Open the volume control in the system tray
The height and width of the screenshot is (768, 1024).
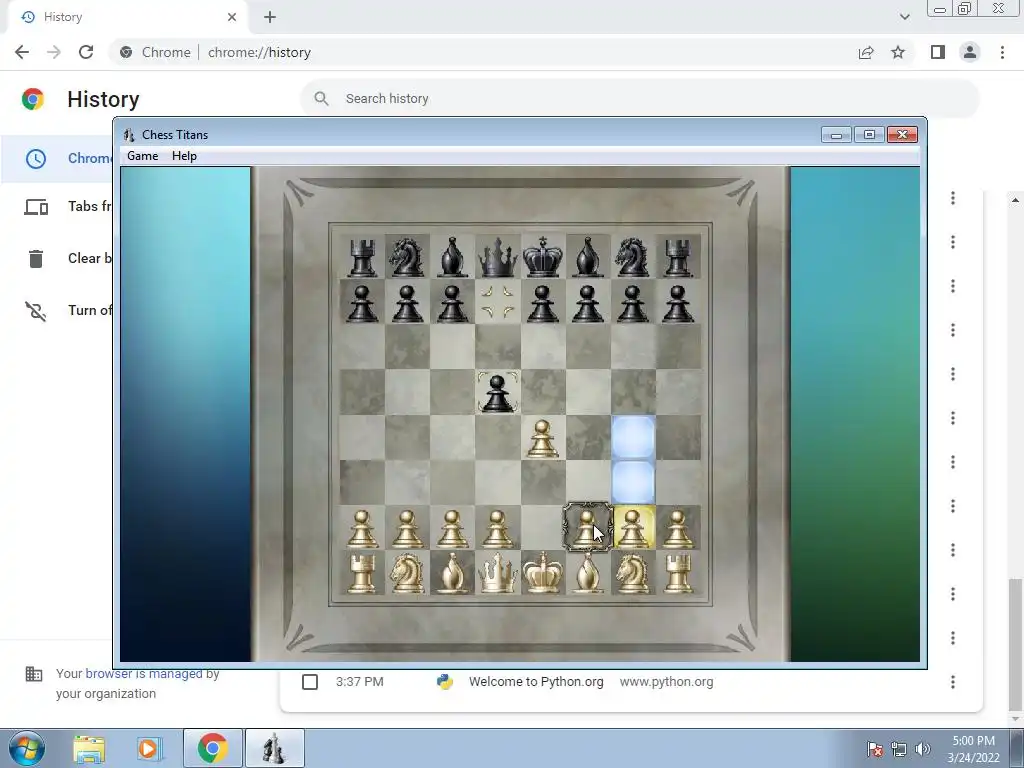coord(922,749)
